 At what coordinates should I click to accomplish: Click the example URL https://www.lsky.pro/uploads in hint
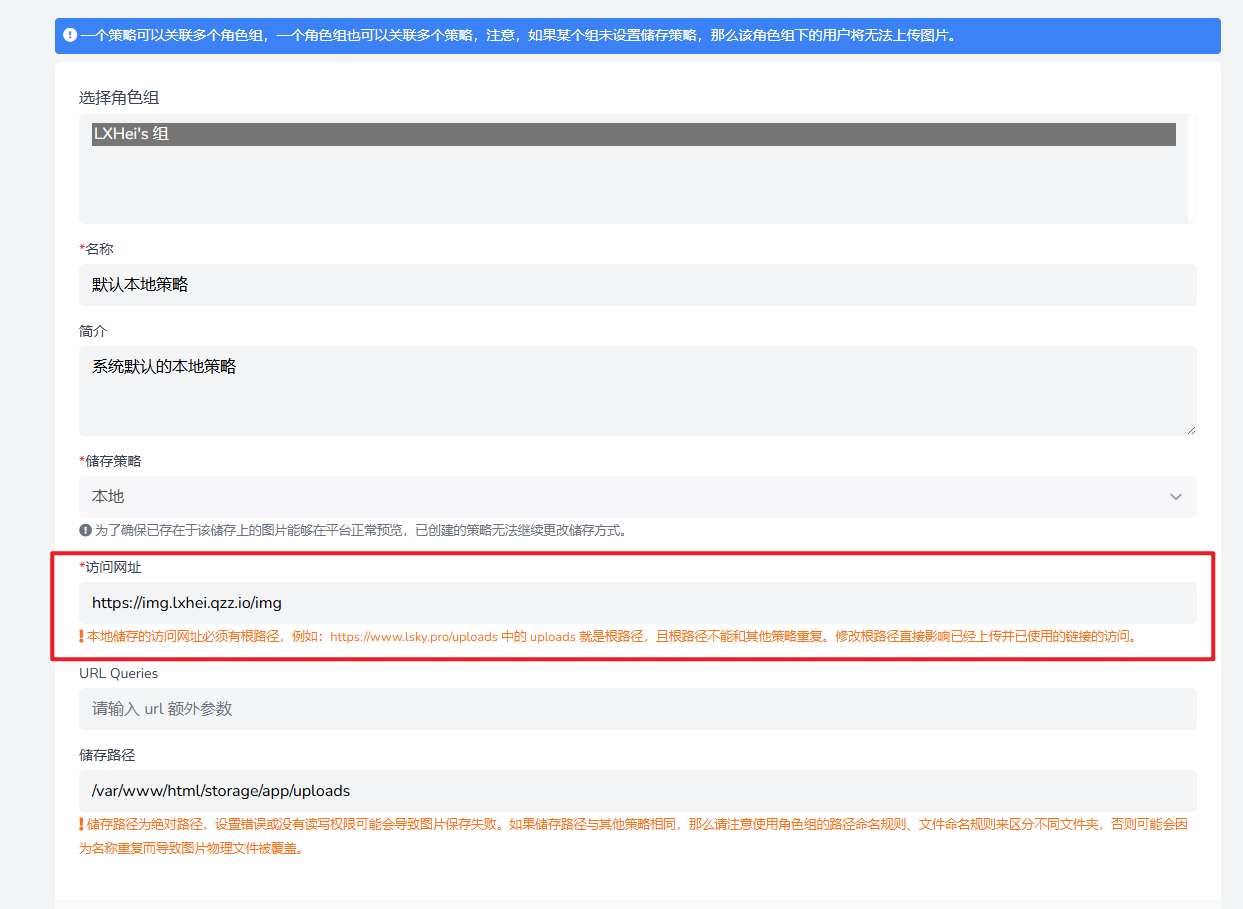tap(413, 636)
